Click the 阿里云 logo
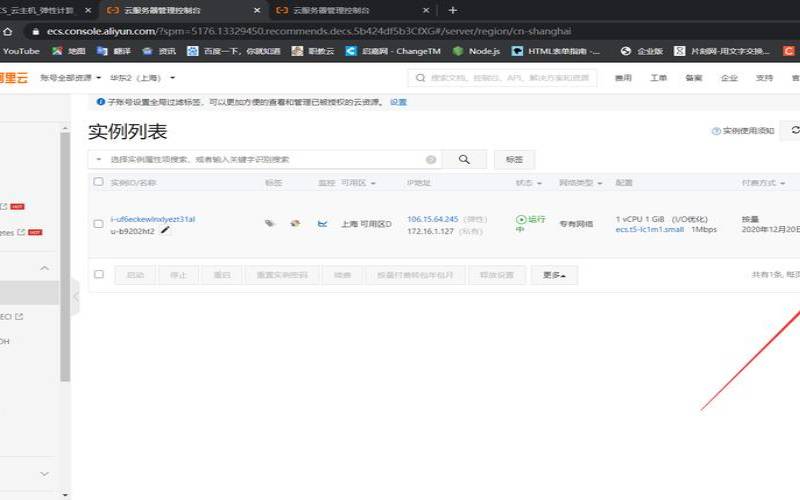 click(14, 78)
